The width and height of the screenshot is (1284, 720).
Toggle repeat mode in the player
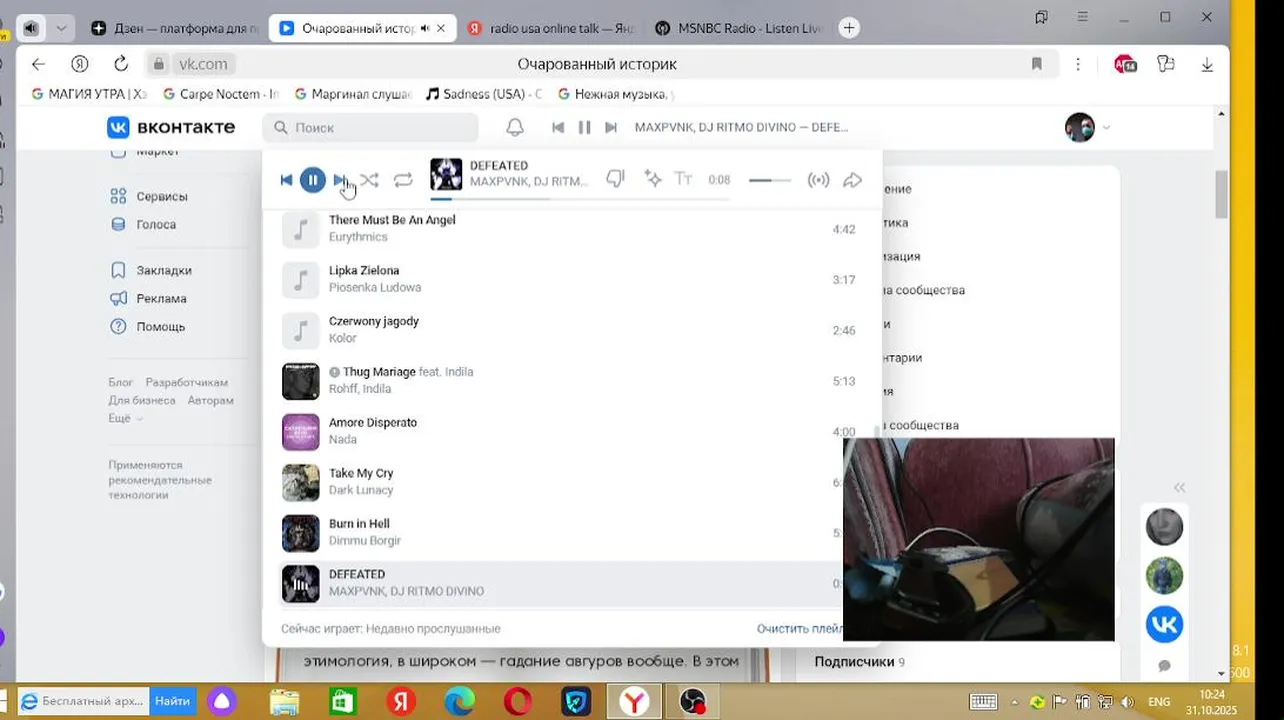(x=403, y=180)
